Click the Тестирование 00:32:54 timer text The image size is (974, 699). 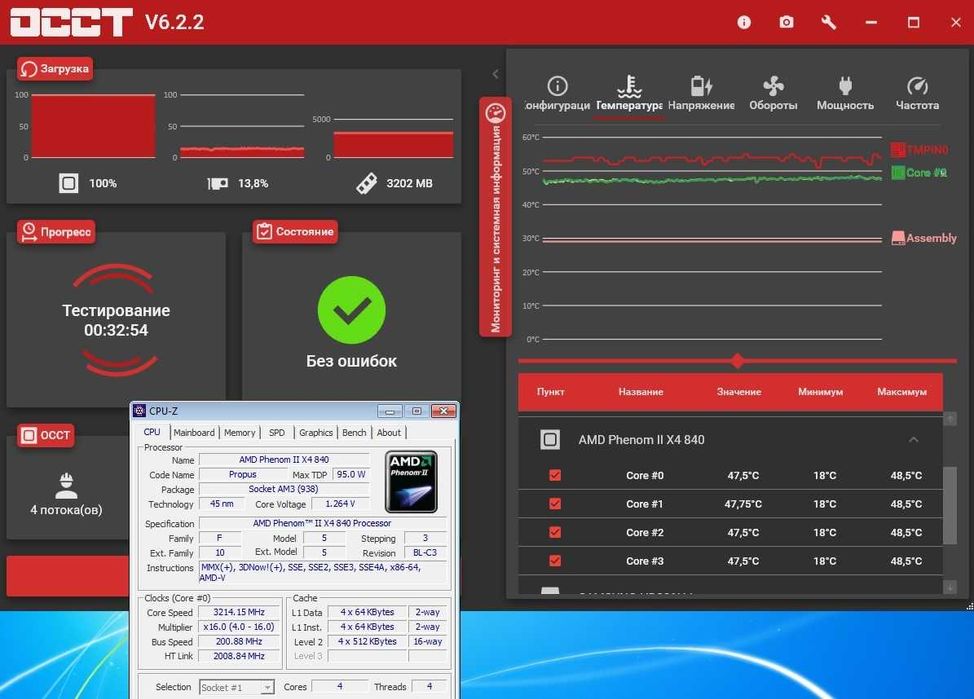pos(116,320)
